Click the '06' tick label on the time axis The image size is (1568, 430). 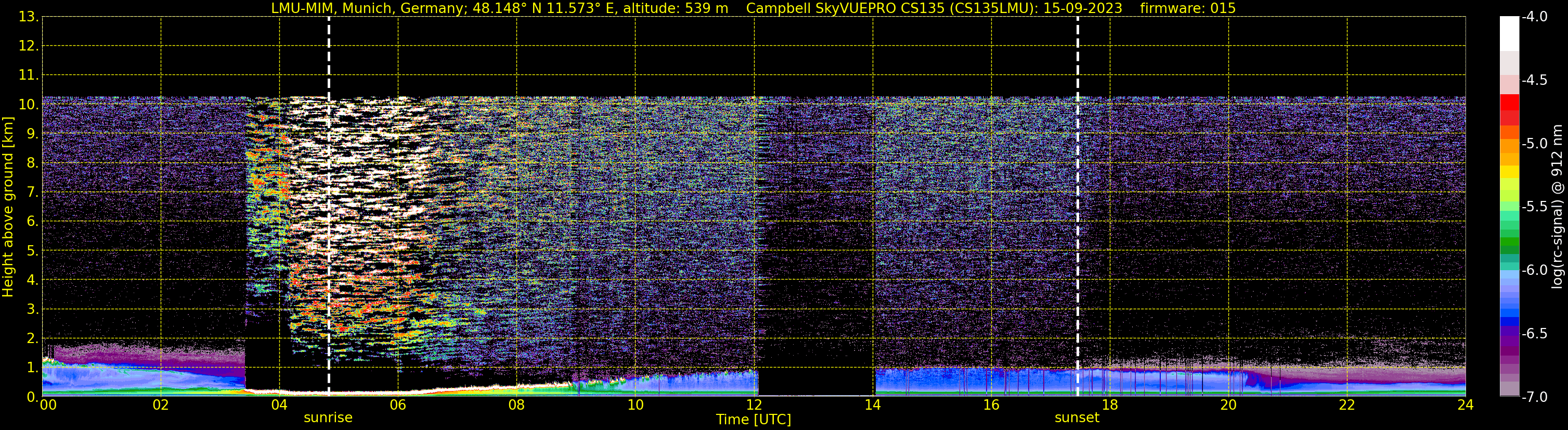397,405
